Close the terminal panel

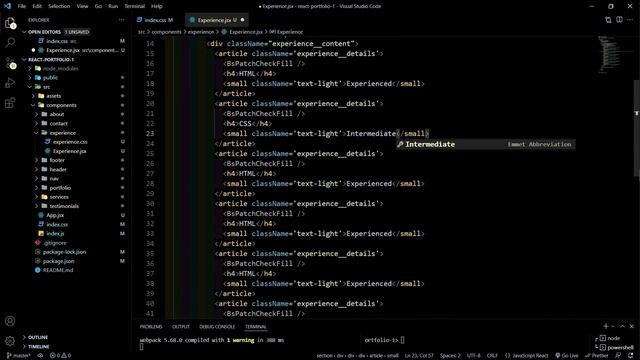(x=631, y=326)
